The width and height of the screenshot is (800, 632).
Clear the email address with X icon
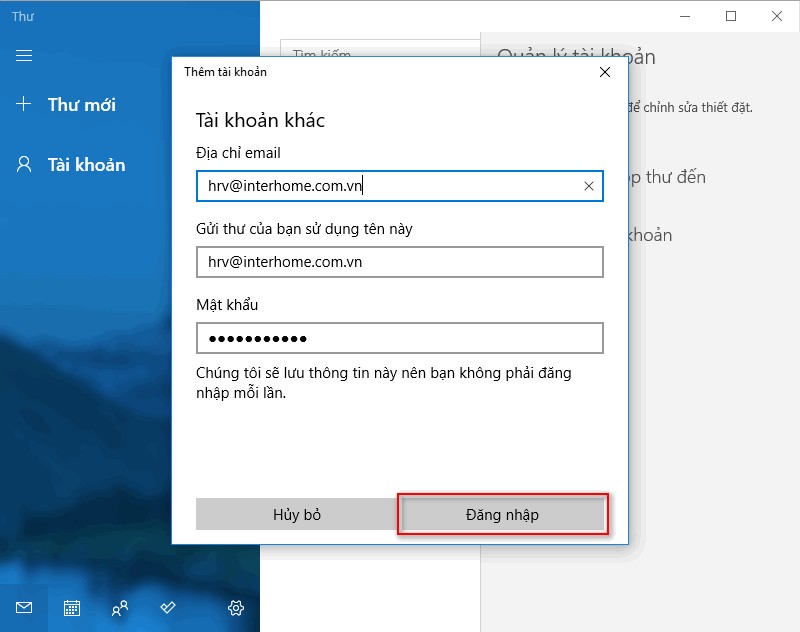point(589,186)
